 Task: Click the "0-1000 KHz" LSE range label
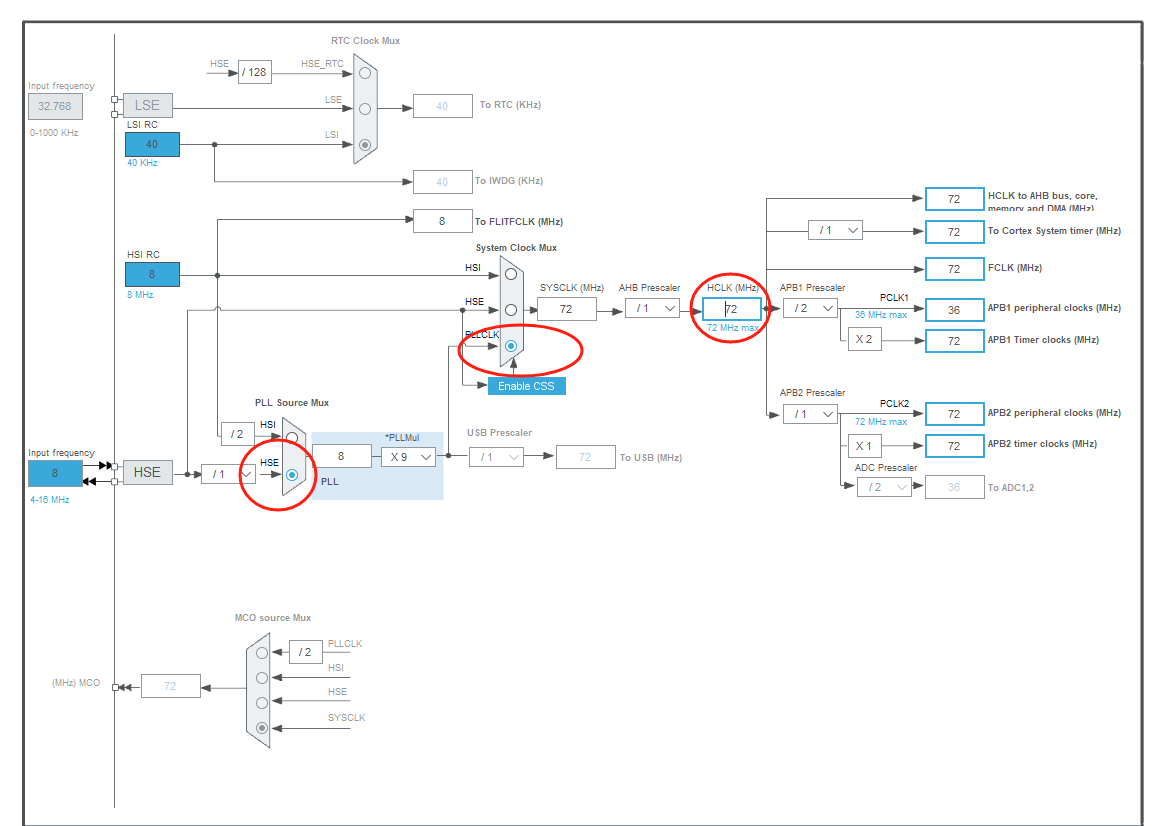pyautogui.click(x=54, y=133)
